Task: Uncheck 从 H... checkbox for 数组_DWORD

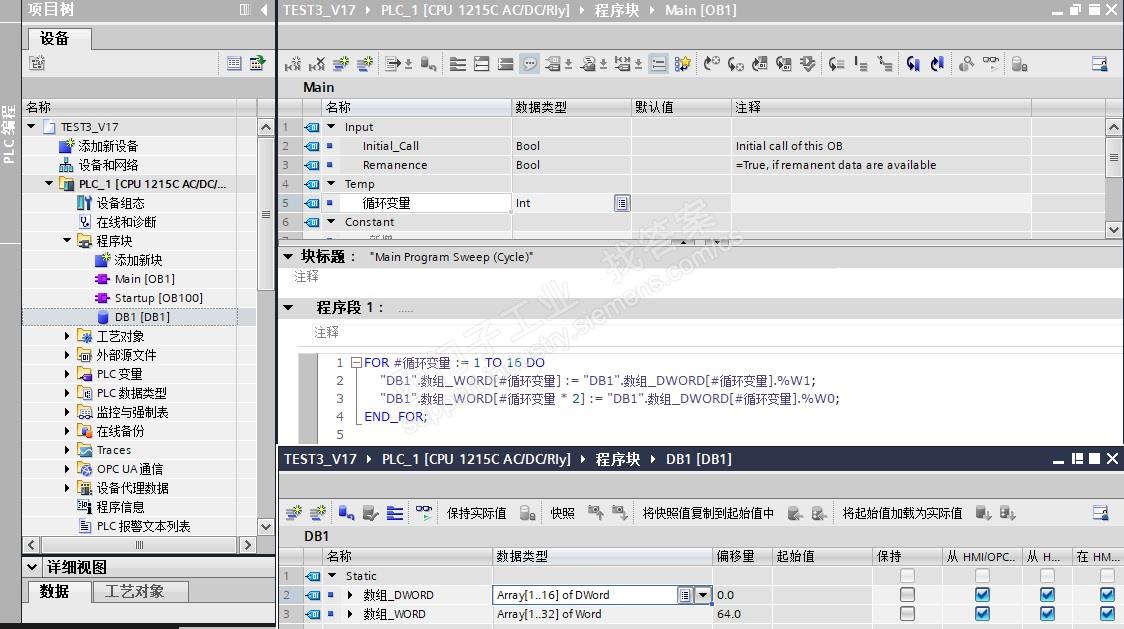Action: coord(1047,595)
